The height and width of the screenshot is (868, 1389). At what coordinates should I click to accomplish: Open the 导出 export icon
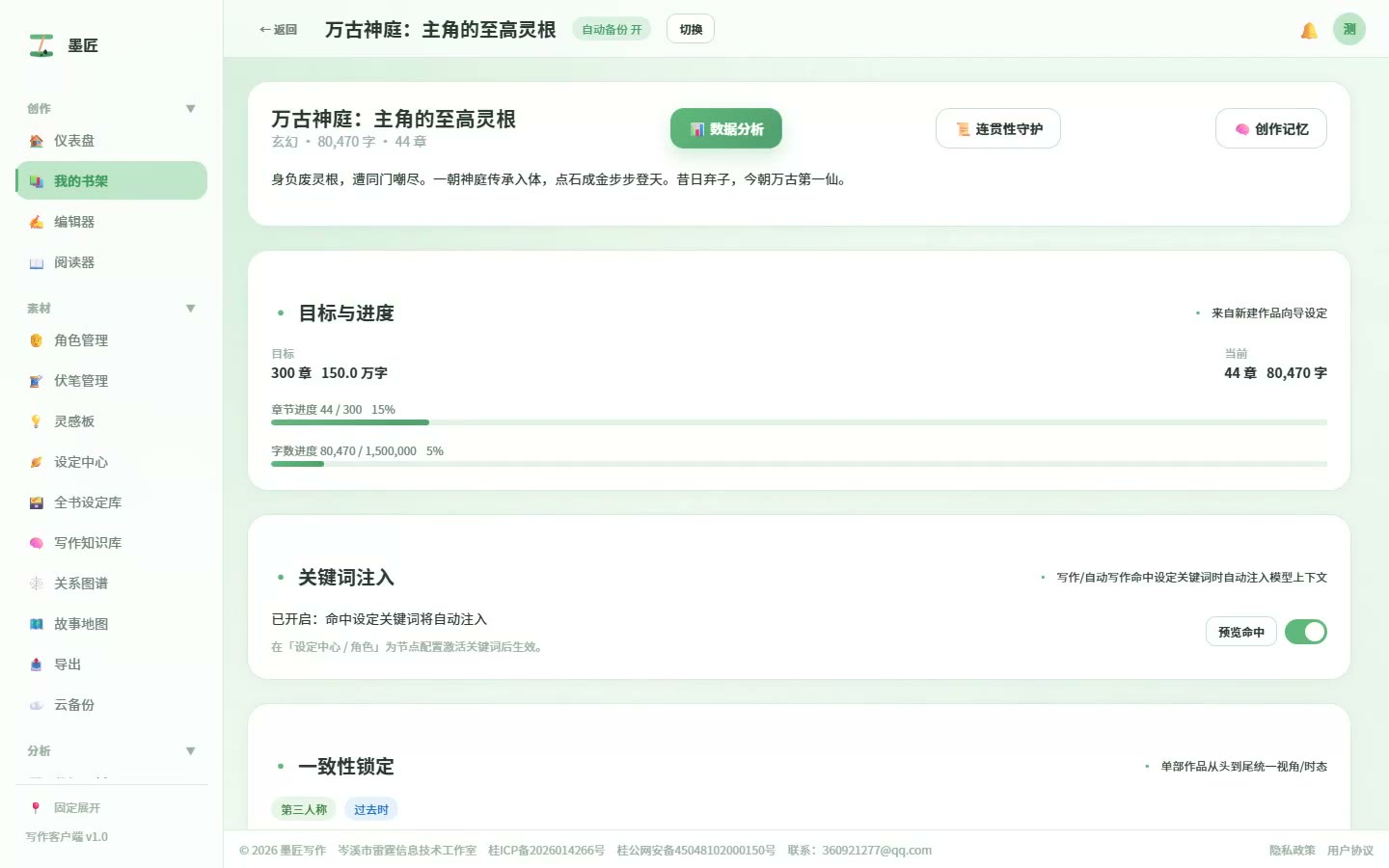tap(36, 665)
